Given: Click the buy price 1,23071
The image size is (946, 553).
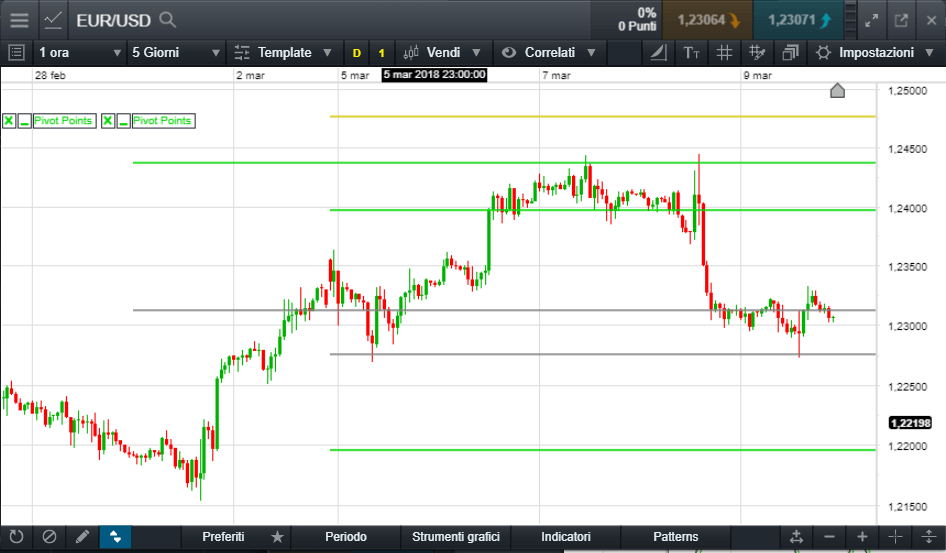Looking at the screenshot, I should (x=798, y=20).
